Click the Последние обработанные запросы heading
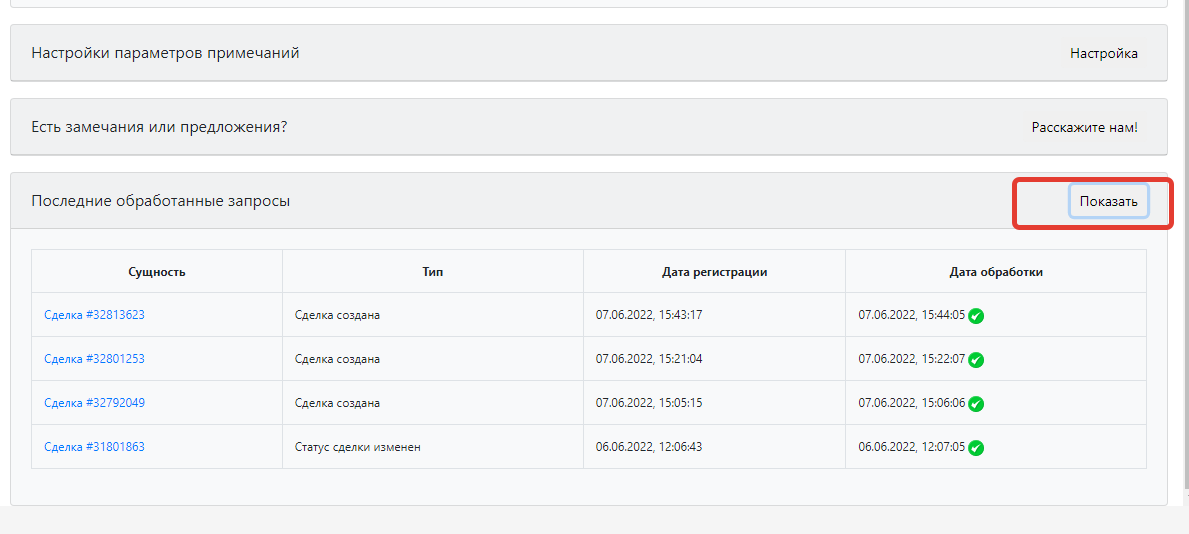 pyautogui.click(x=161, y=201)
